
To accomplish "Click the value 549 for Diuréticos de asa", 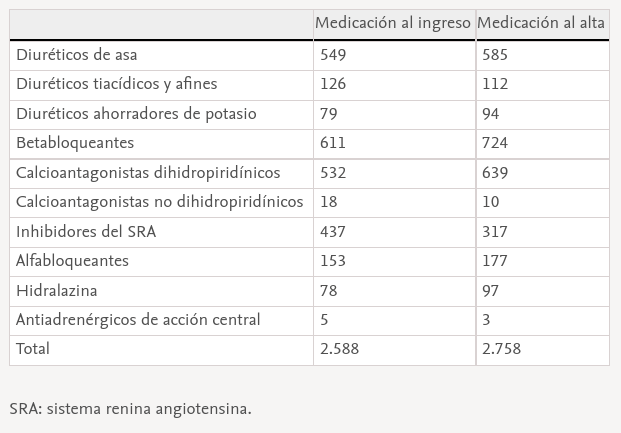I will point(333,54).
